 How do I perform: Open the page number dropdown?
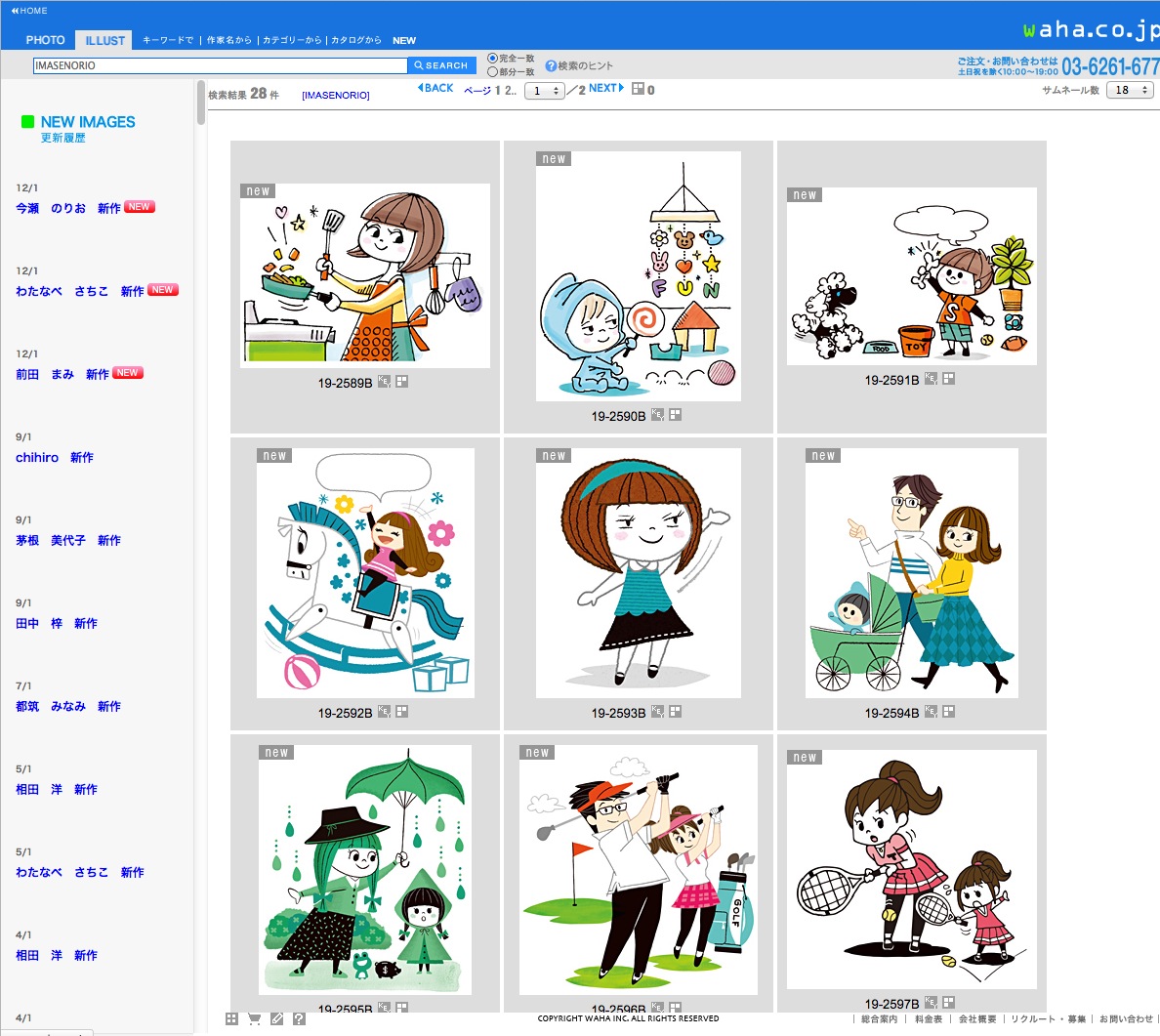544,91
